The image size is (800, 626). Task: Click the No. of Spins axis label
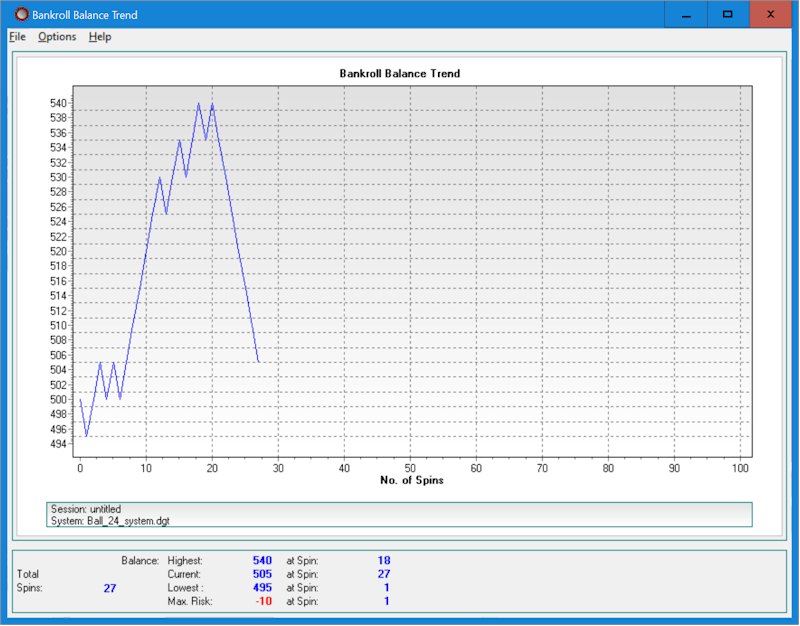coord(412,480)
